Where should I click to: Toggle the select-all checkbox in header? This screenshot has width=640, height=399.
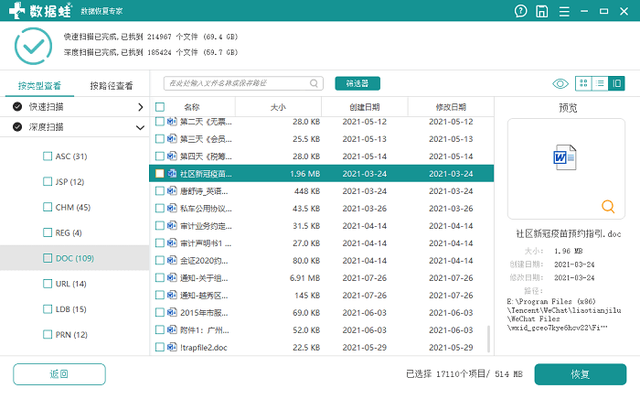coord(160,107)
